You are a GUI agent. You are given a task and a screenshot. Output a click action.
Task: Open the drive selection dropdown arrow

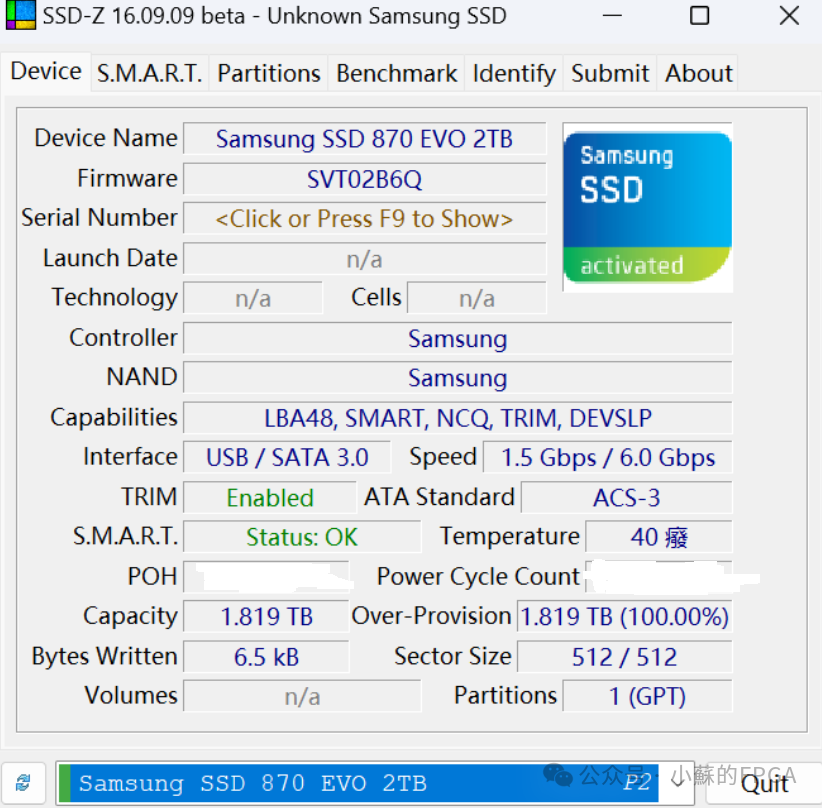(677, 782)
